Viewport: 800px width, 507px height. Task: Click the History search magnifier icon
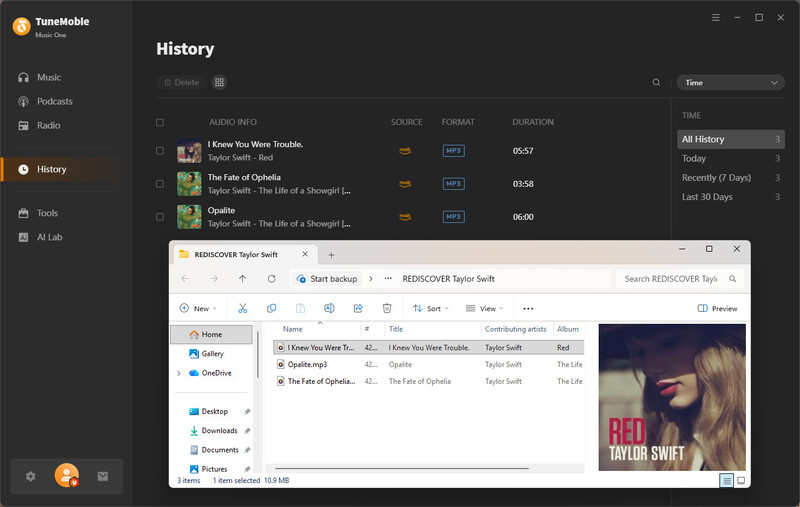coord(656,83)
